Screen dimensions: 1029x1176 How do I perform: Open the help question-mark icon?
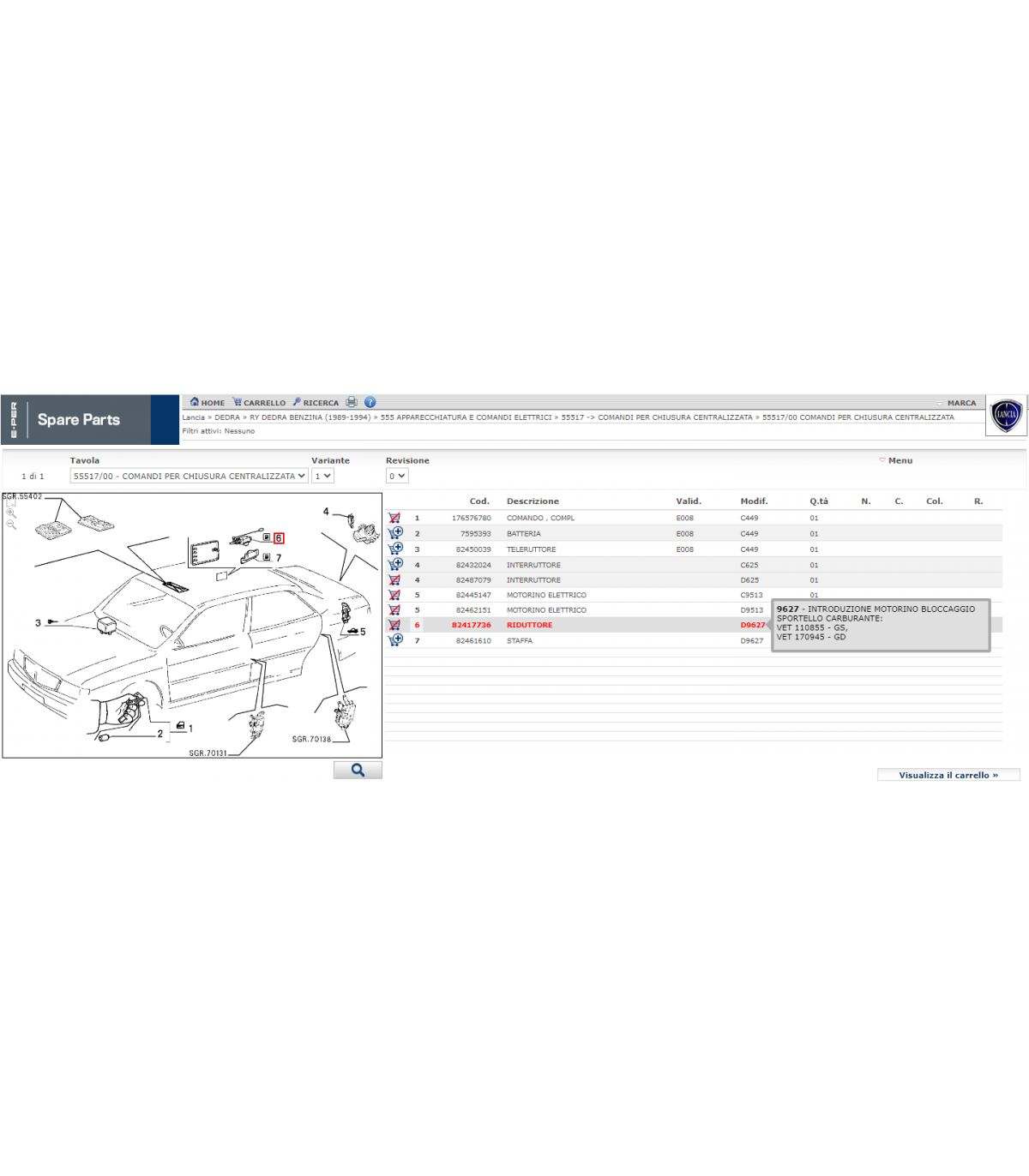[370, 402]
